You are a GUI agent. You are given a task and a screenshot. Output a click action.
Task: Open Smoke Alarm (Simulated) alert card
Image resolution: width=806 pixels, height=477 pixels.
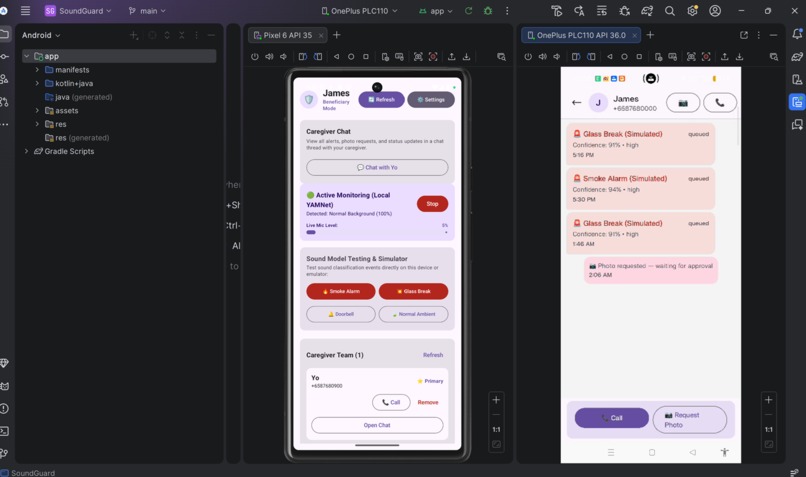[640, 189]
